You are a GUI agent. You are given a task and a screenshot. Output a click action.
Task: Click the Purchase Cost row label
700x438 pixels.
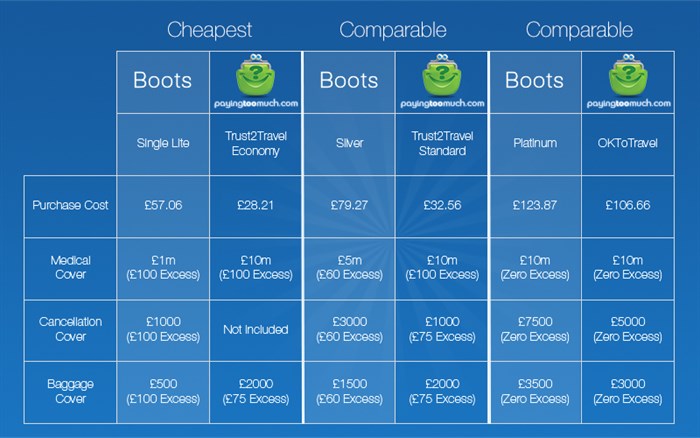click(70, 205)
